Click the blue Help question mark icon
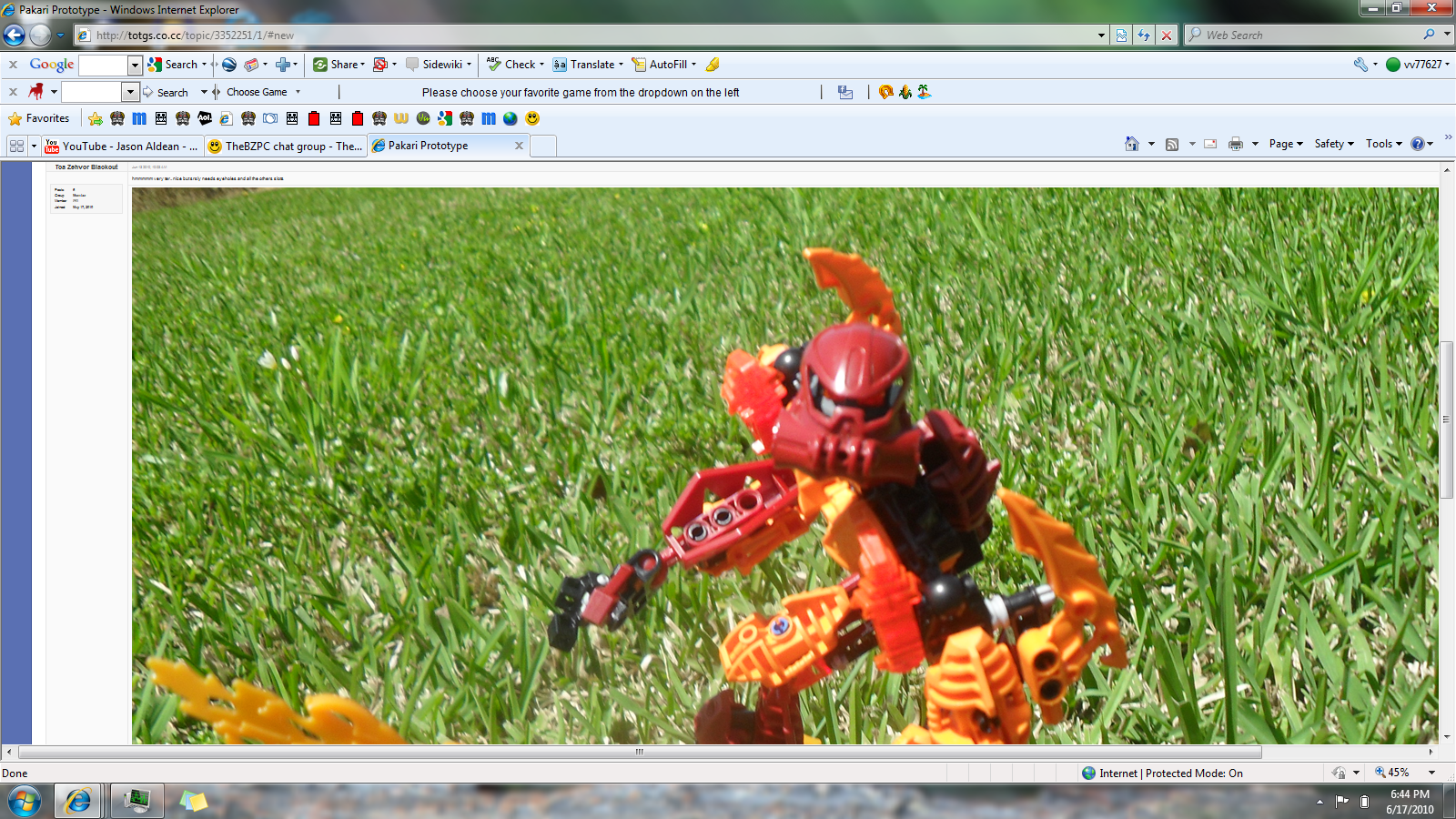Image resolution: width=1456 pixels, height=819 pixels. [1418, 144]
